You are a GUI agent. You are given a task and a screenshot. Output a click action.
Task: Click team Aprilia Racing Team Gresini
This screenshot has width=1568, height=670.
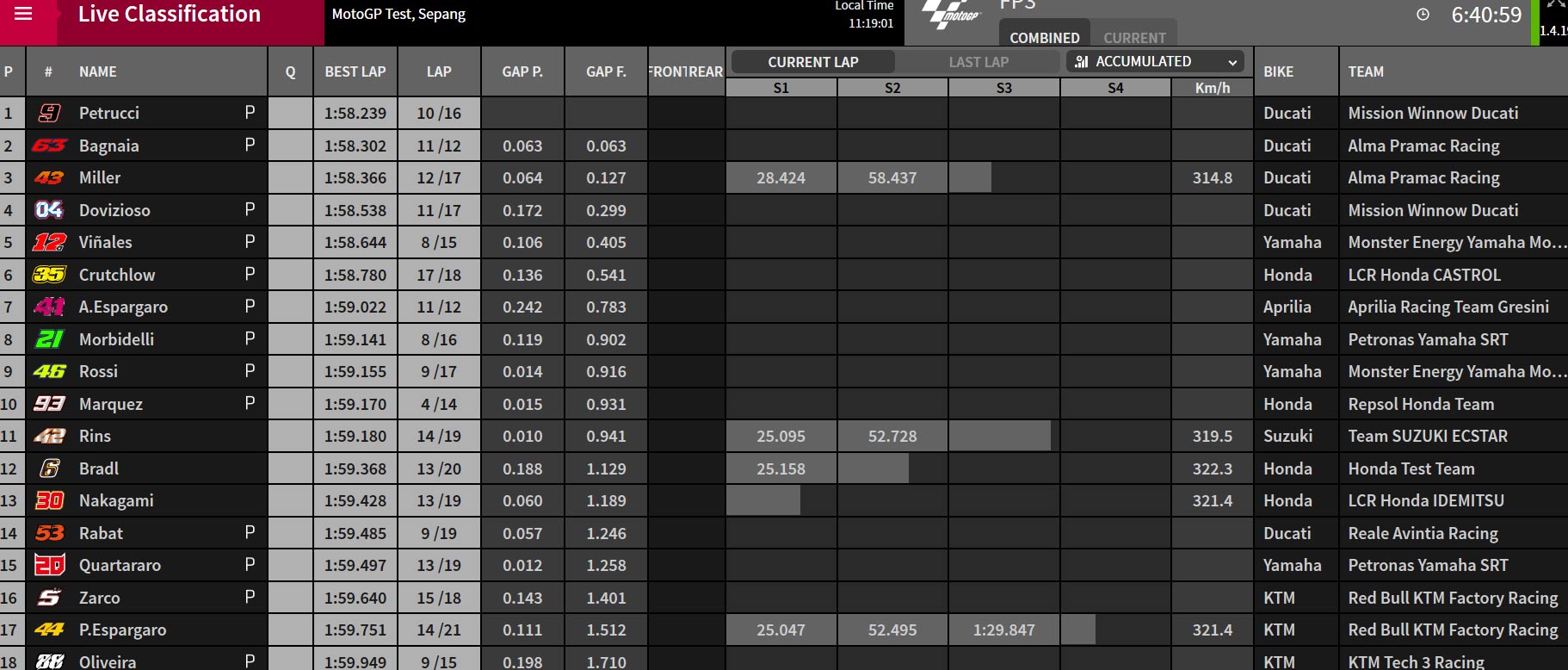(1448, 307)
